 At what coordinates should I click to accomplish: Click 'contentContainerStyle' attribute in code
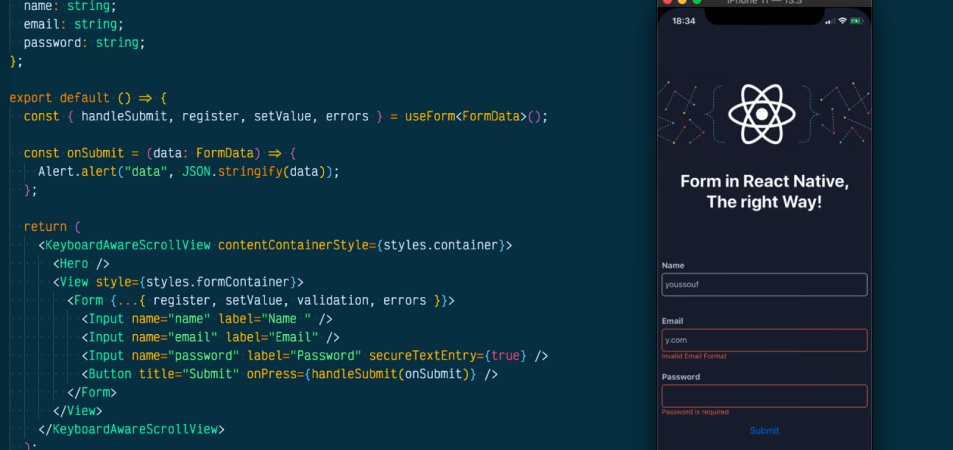(293, 245)
